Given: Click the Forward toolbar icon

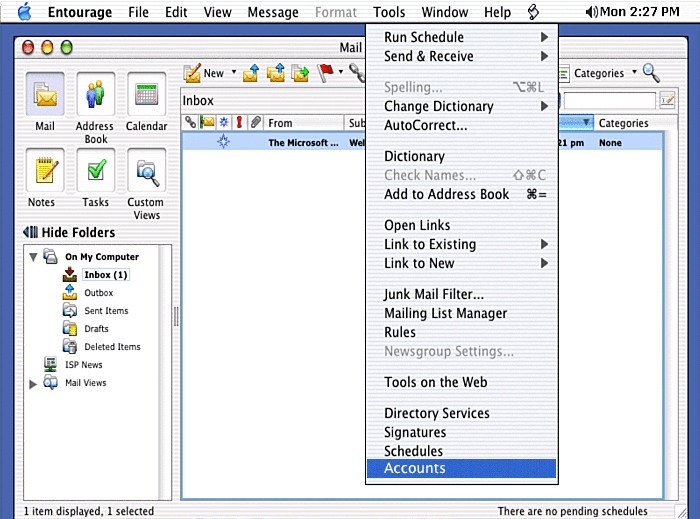Looking at the screenshot, I should [x=300, y=73].
